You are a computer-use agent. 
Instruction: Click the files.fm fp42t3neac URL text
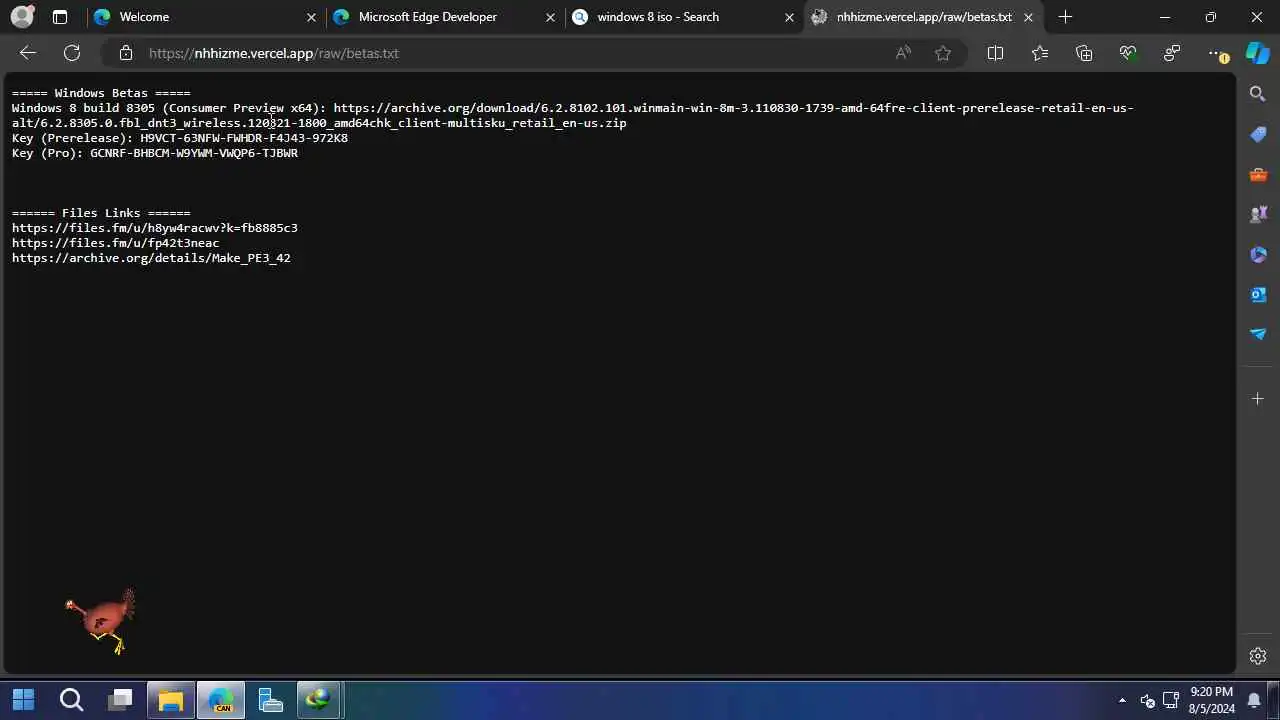[115, 243]
